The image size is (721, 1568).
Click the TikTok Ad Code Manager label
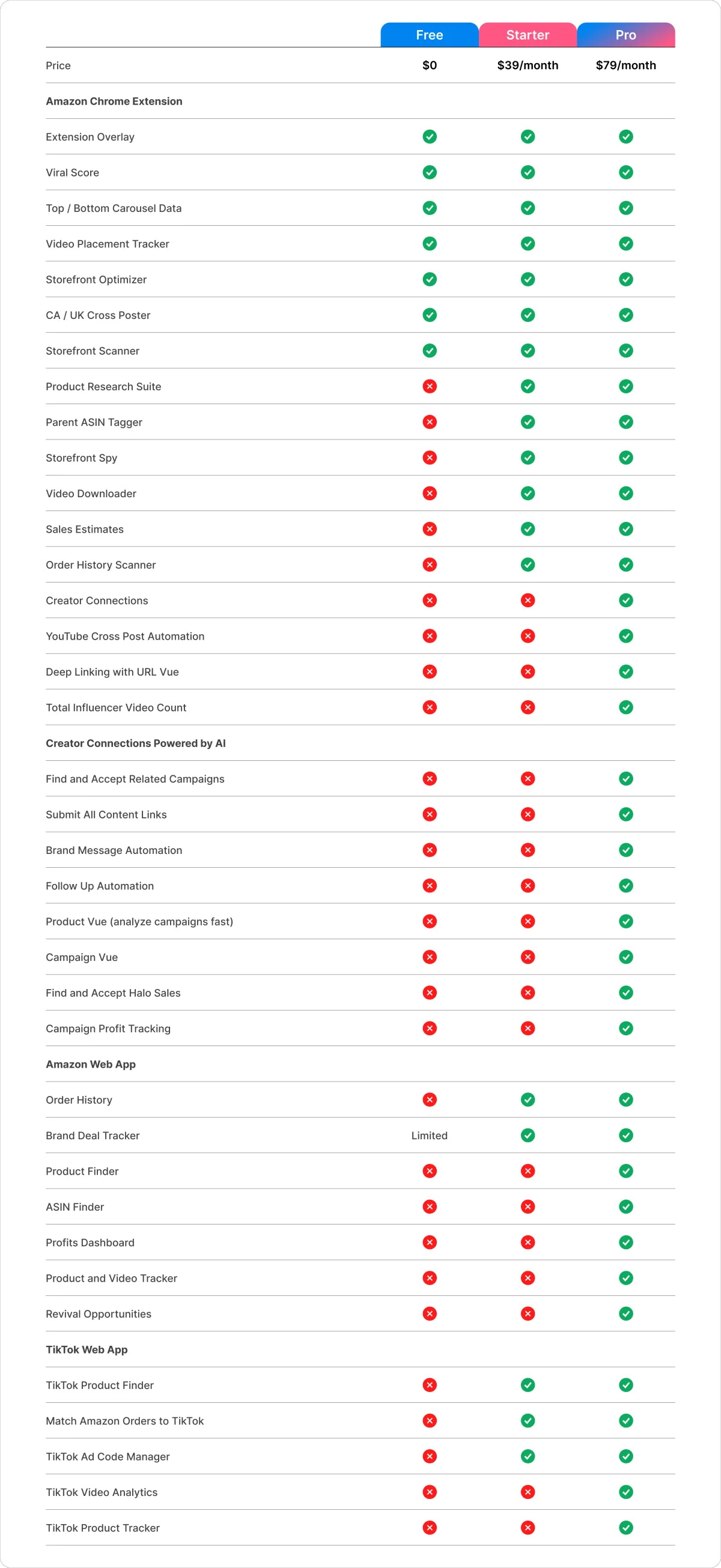(x=108, y=1457)
